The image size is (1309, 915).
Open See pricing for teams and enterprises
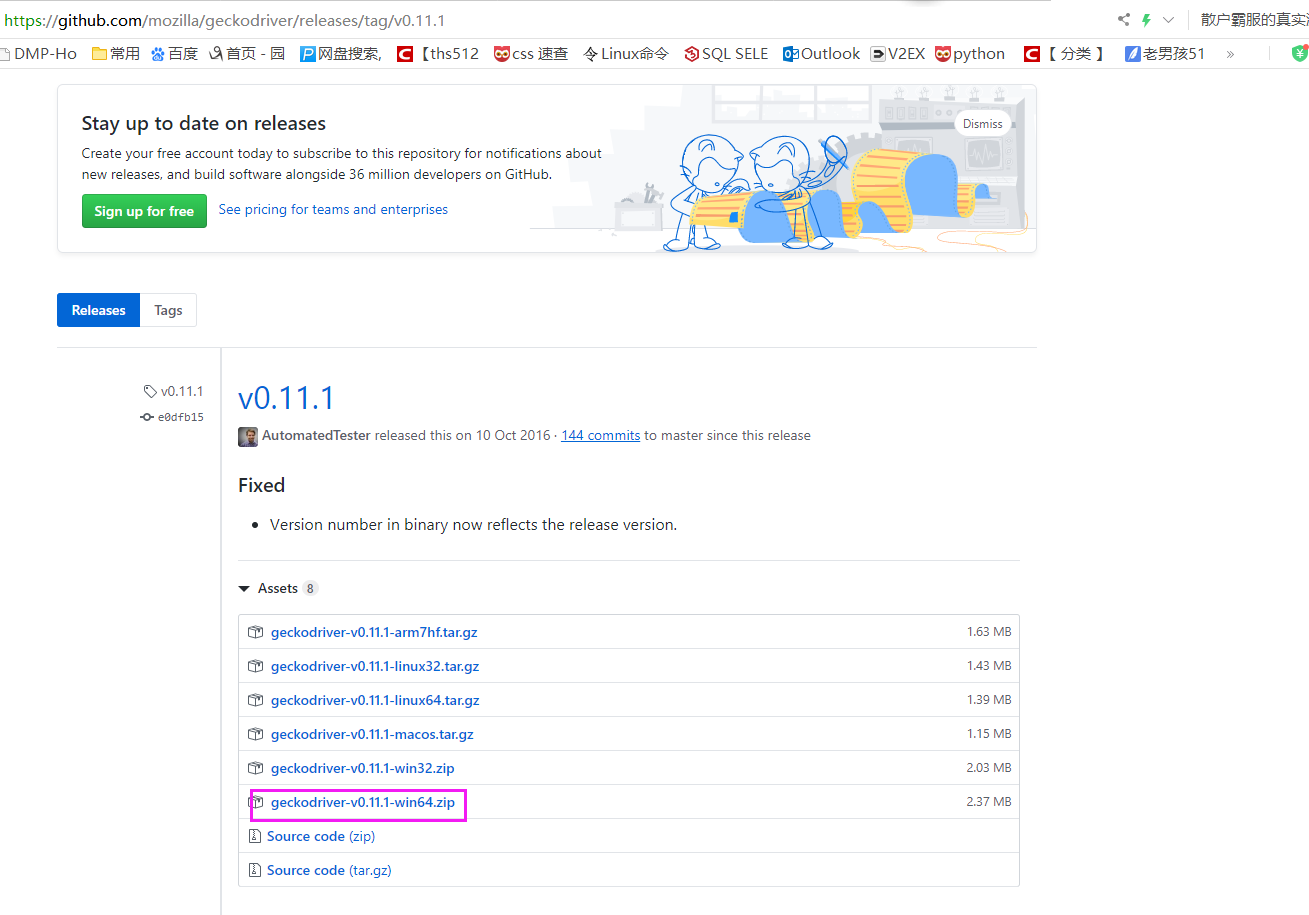click(333, 210)
